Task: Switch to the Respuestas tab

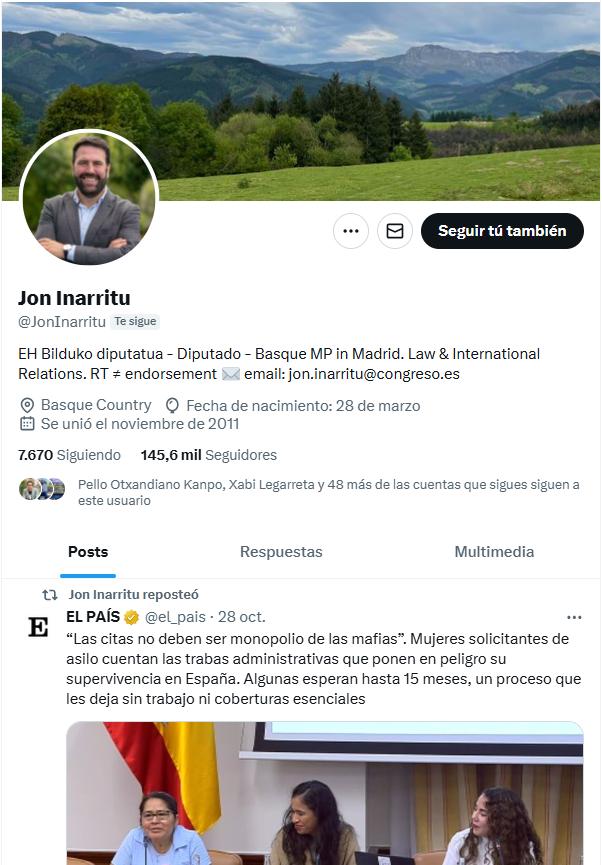Action: pos(281,552)
